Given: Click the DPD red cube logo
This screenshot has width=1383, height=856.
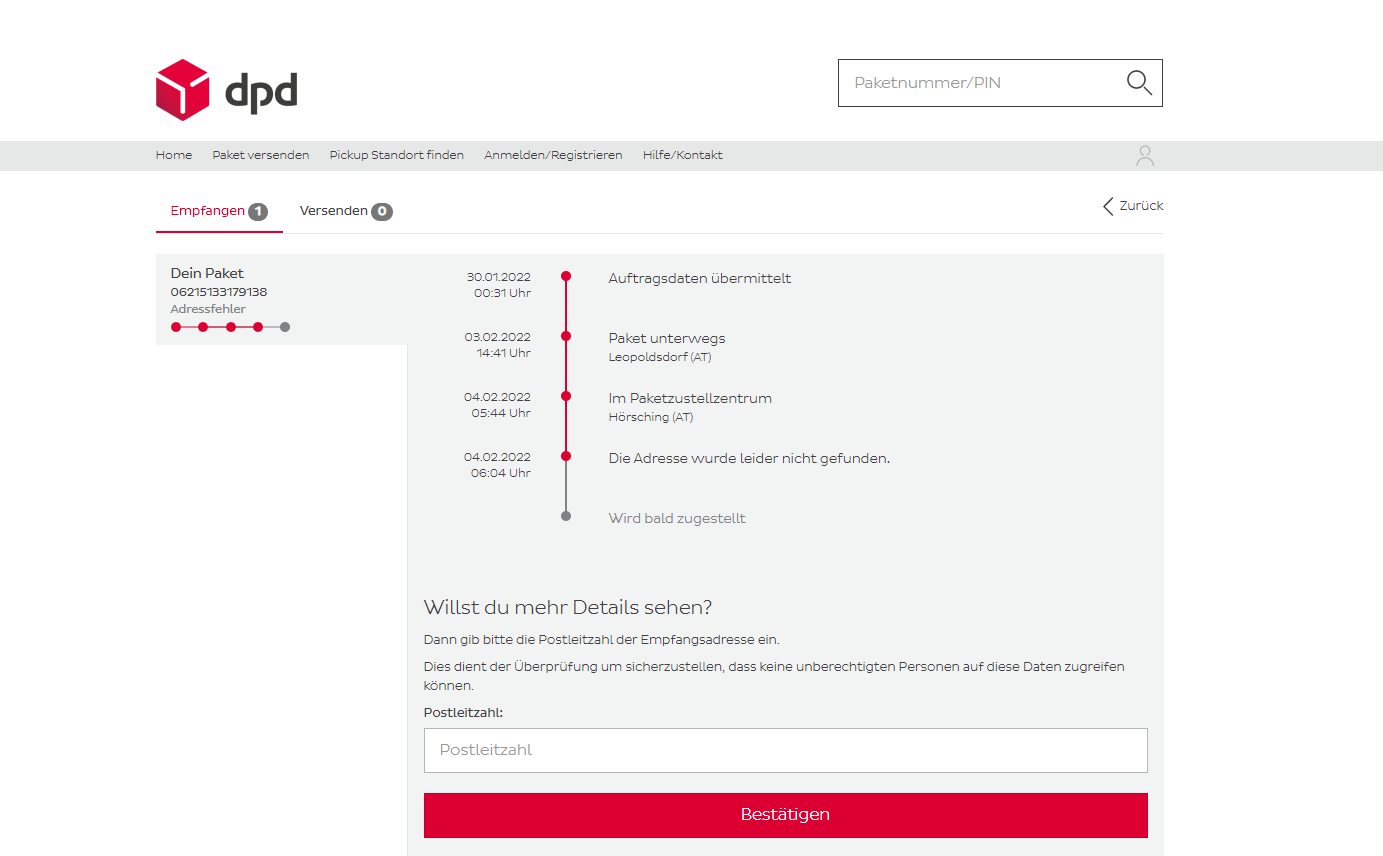Looking at the screenshot, I should click(182, 90).
